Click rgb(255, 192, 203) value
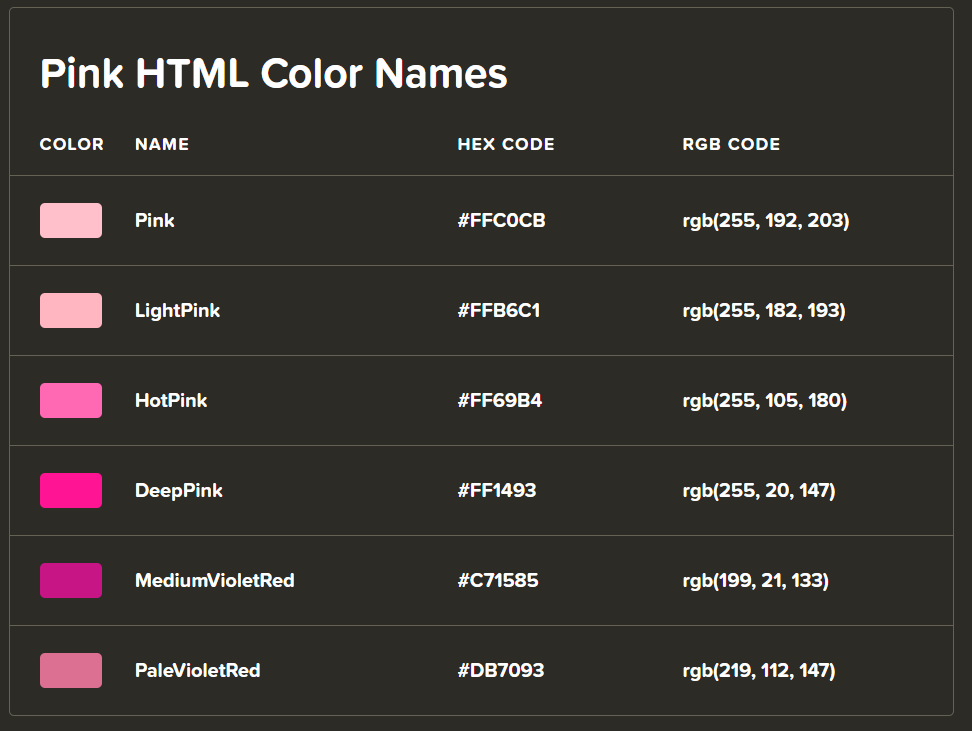The width and height of the screenshot is (972, 731). click(765, 221)
